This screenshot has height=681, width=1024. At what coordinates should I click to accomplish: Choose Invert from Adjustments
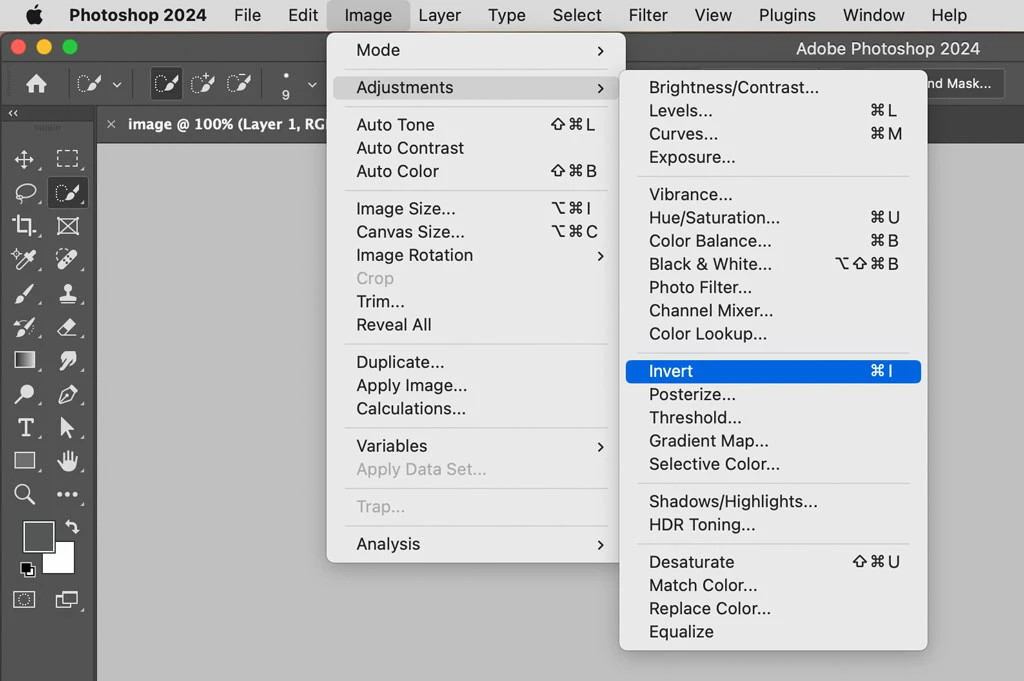coord(773,372)
